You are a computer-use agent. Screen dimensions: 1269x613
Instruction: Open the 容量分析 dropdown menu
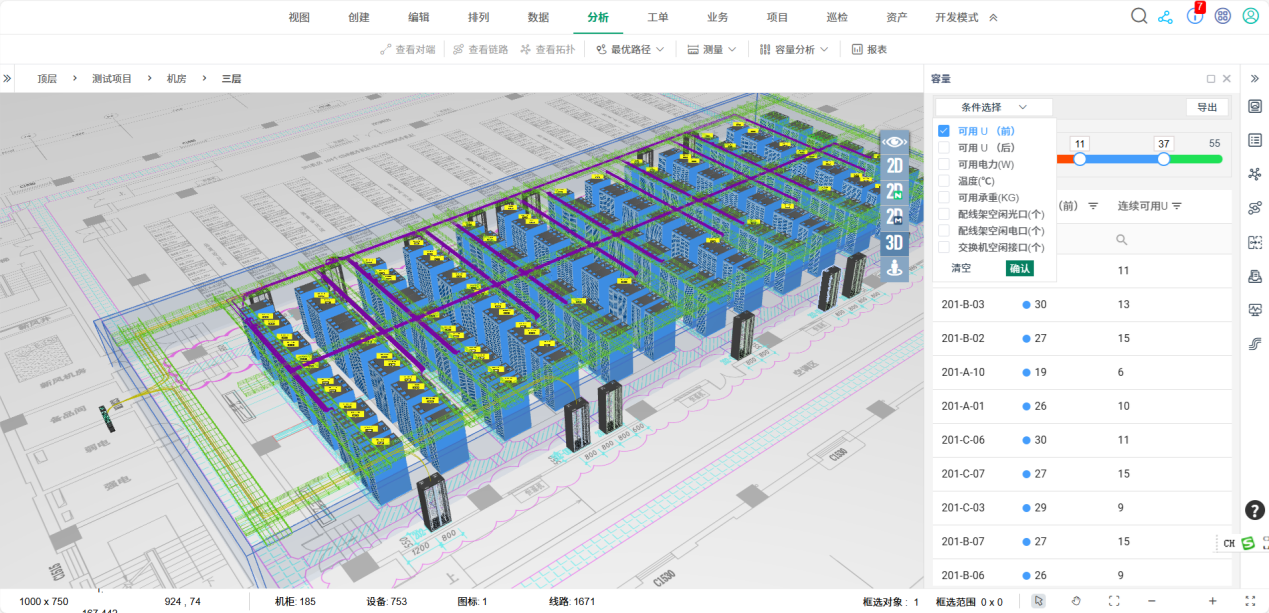(794, 49)
